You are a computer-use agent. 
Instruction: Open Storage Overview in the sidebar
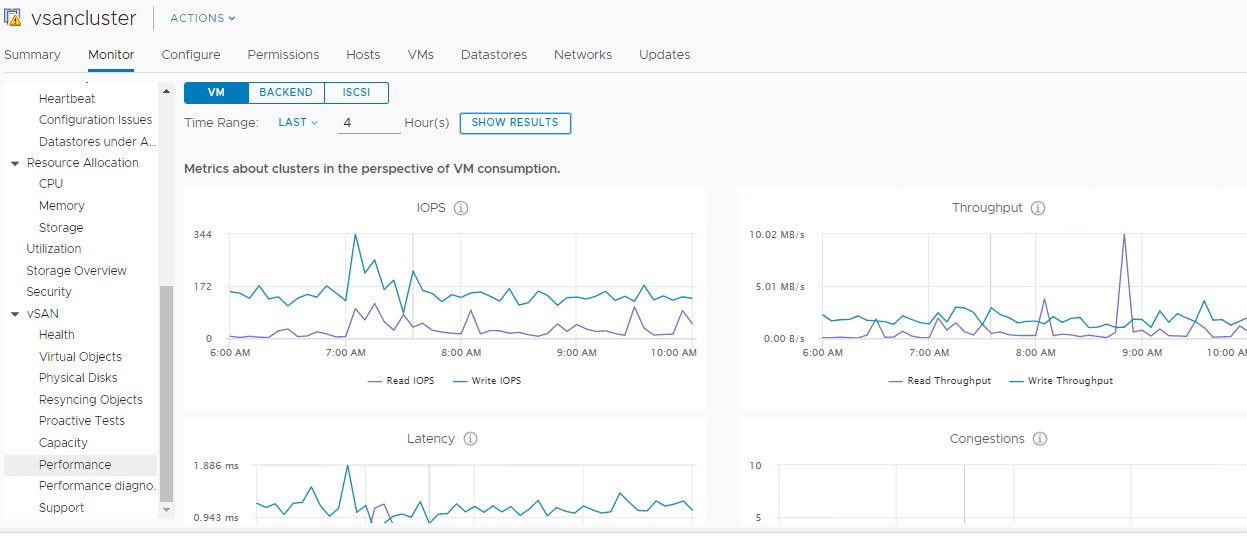[x=77, y=271]
